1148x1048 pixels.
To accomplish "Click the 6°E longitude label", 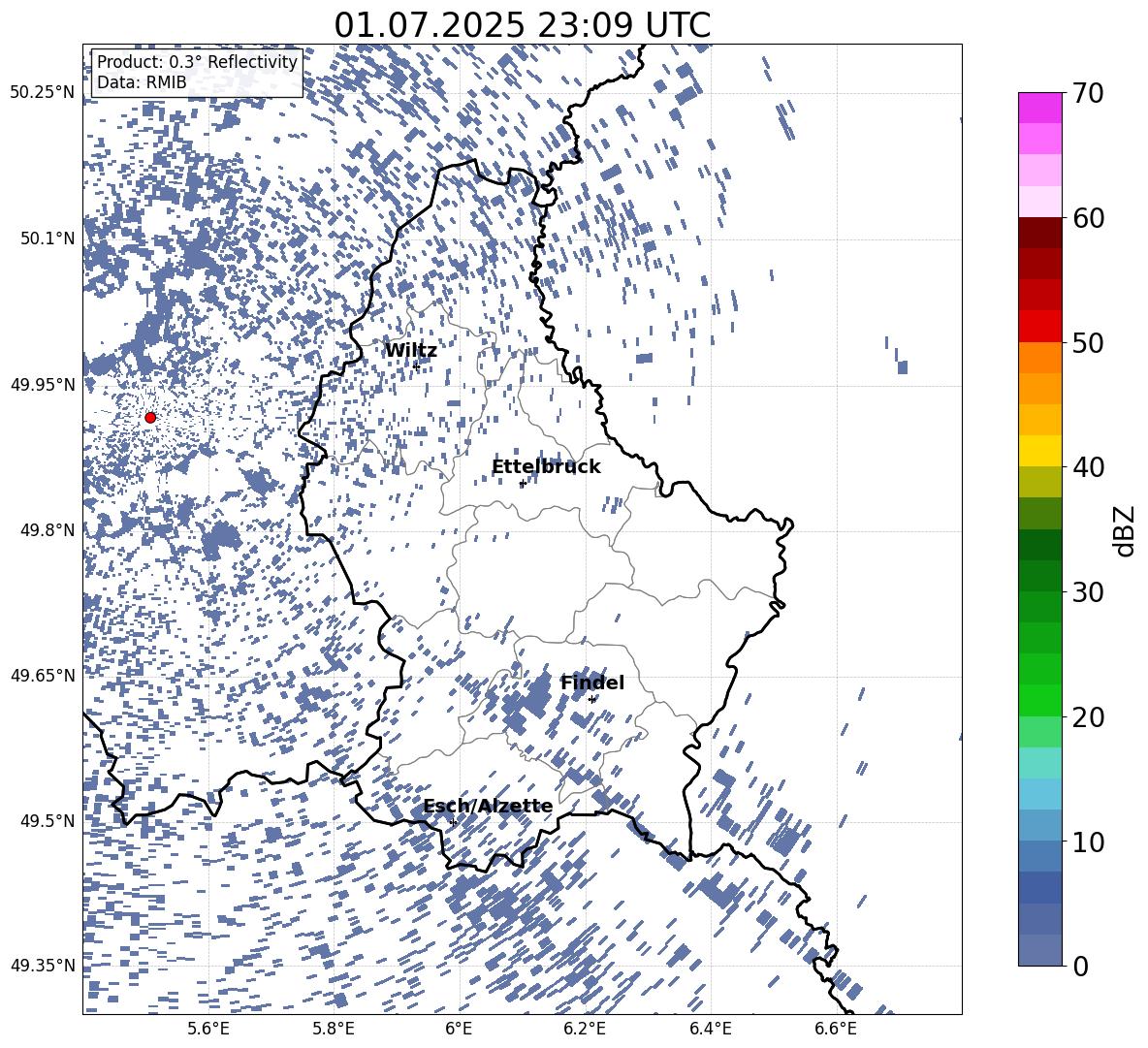I will click(x=459, y=1029).
